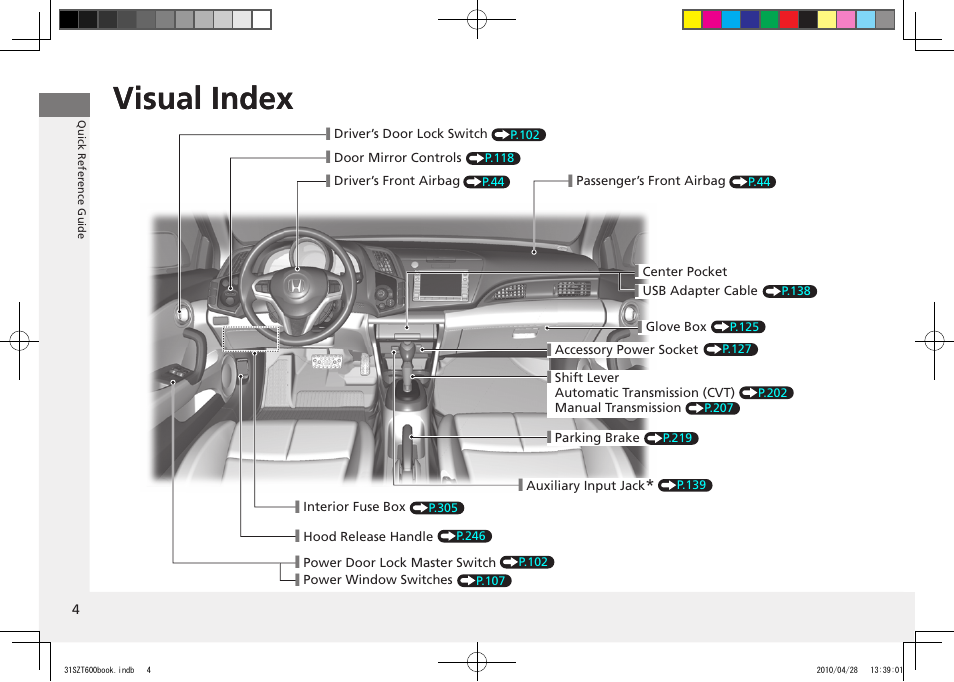
Task: Select the "Visual Index" heading
Action: 203,98
